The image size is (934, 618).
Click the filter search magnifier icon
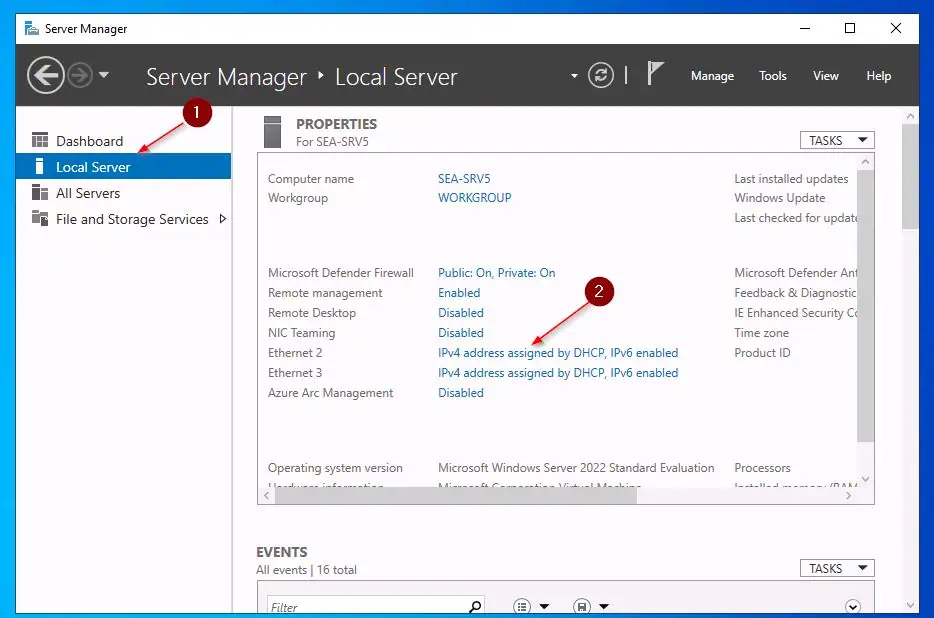click(x=475, y=607)
